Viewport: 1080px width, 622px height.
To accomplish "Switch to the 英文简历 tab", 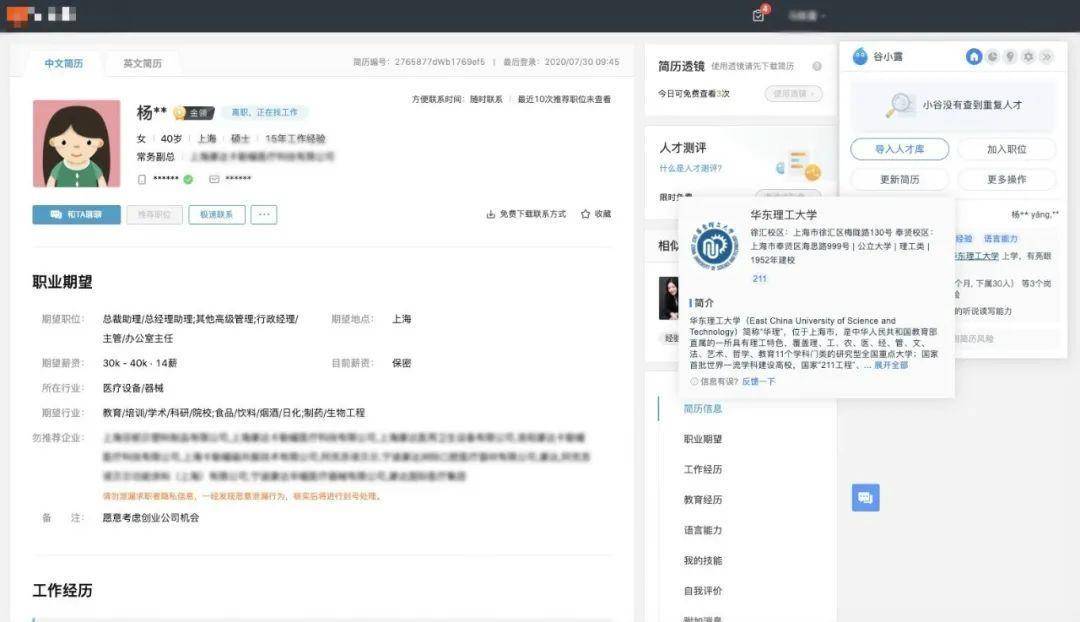I will pyautogui.click(x=142, y=63).
